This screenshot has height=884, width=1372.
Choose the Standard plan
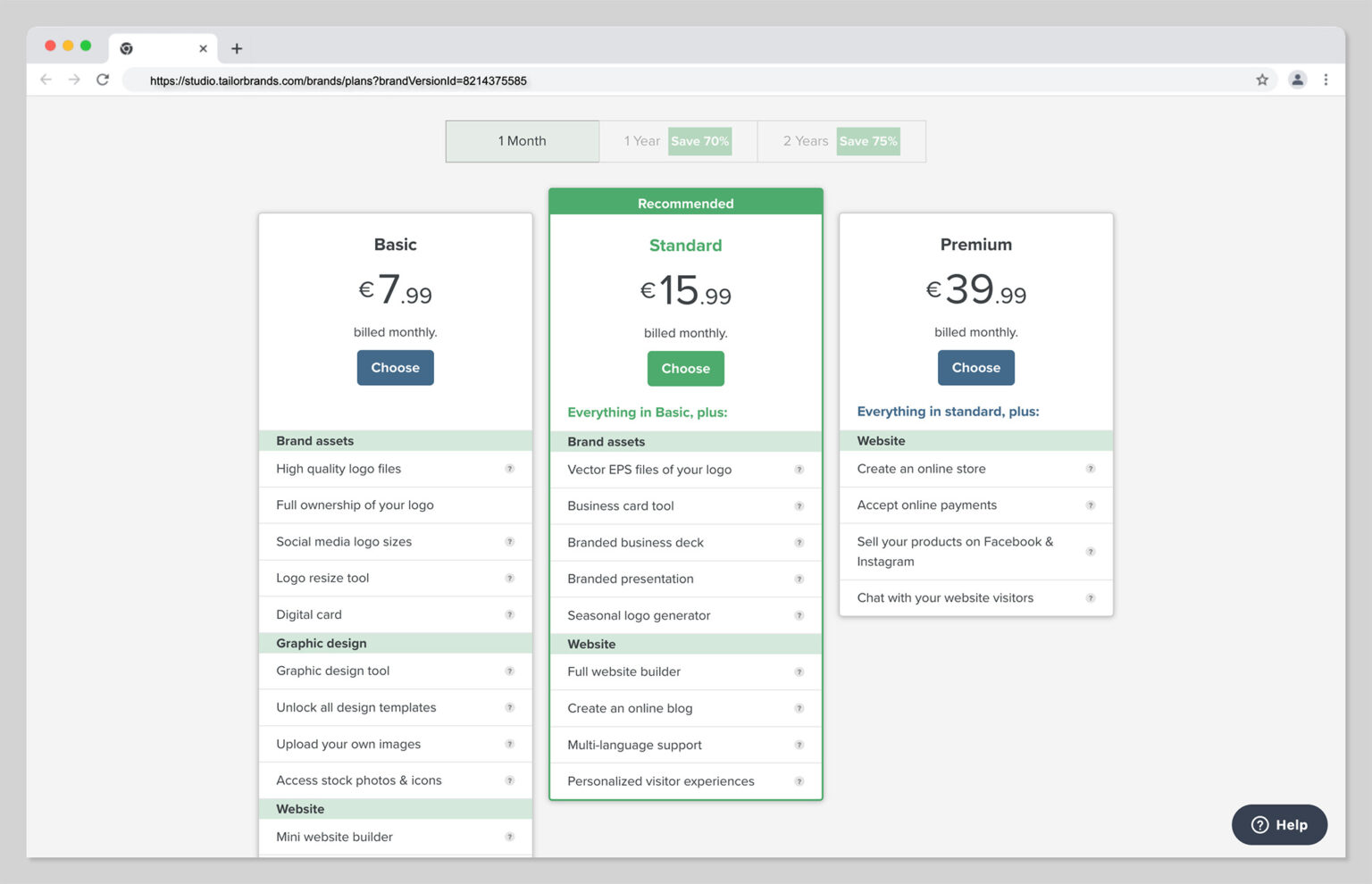tap(685, 369)
